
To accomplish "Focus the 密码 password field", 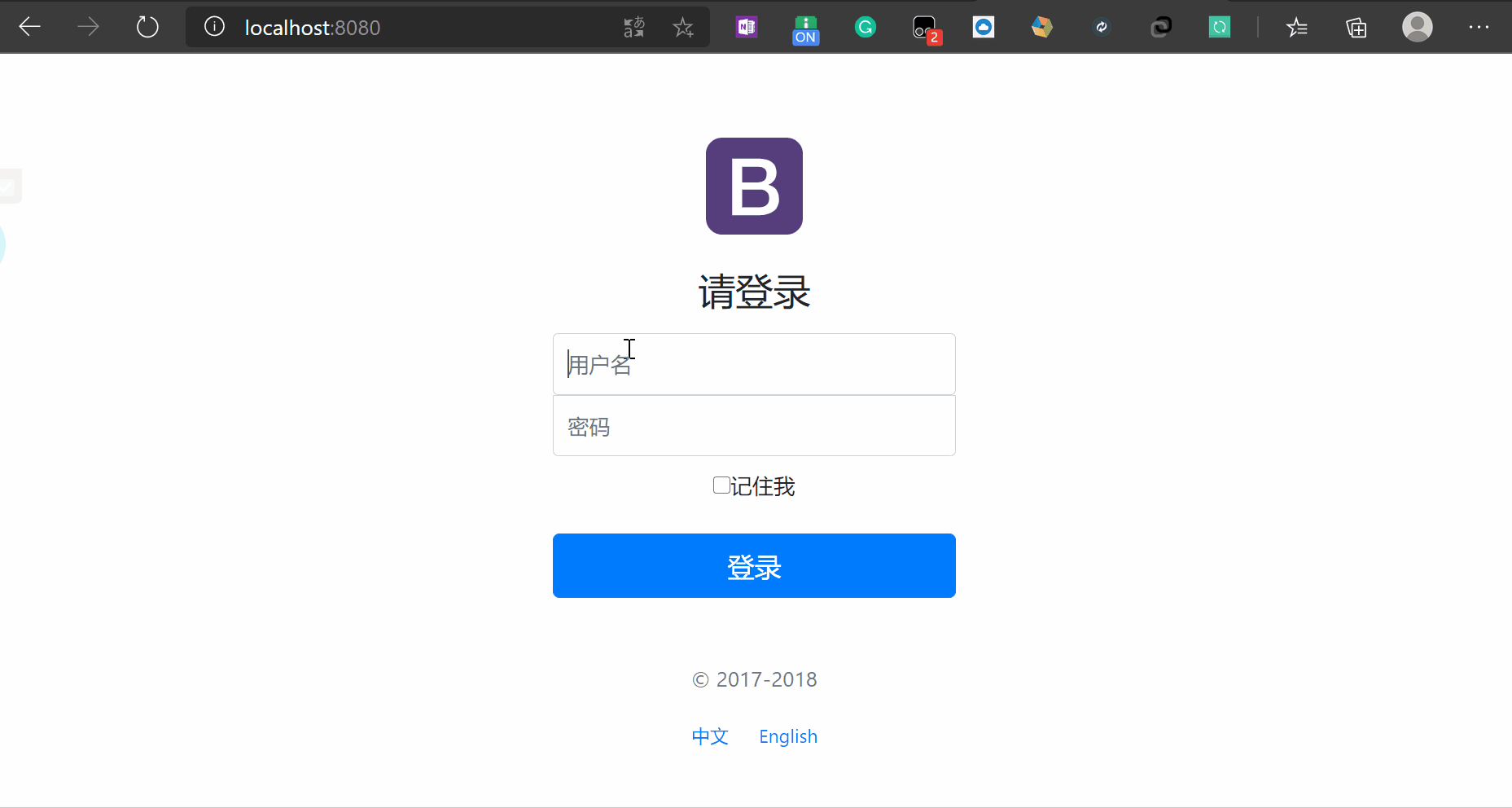I will click(754, 426).
